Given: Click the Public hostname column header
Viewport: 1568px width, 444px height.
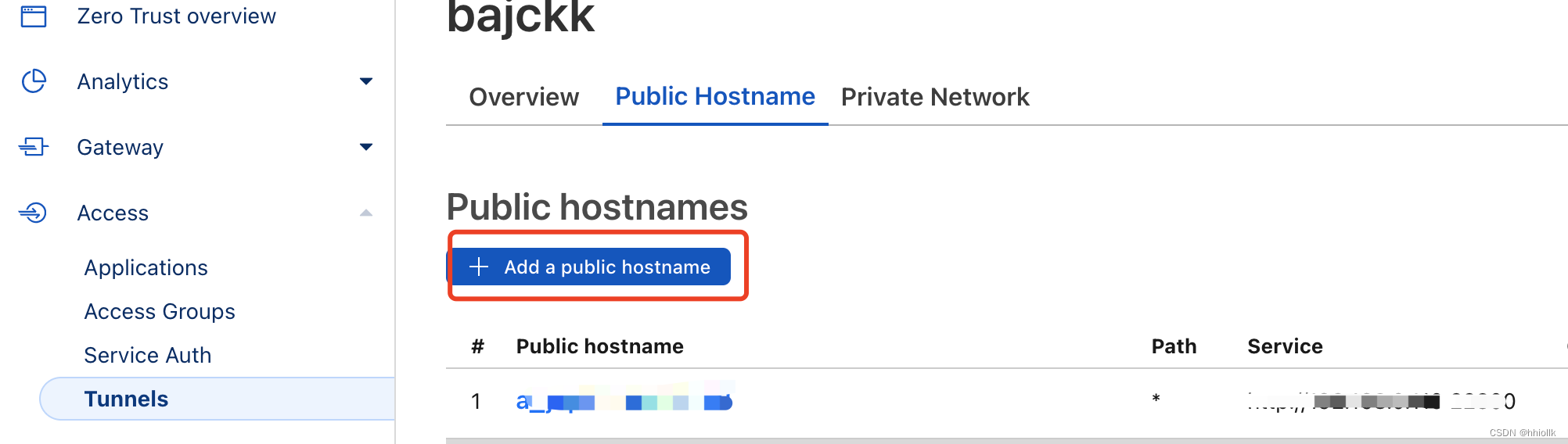Looking at the screenshot, I should pyautogui.click(x=600, y=346).
